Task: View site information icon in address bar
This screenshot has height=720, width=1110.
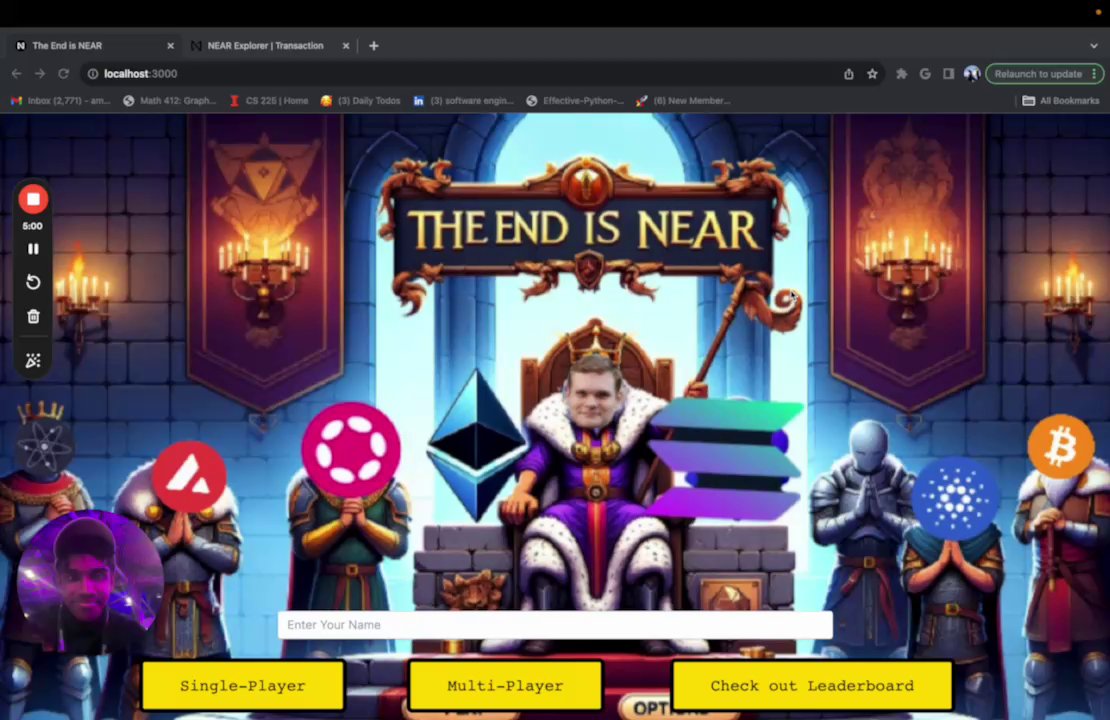Action: pos(93,74)
